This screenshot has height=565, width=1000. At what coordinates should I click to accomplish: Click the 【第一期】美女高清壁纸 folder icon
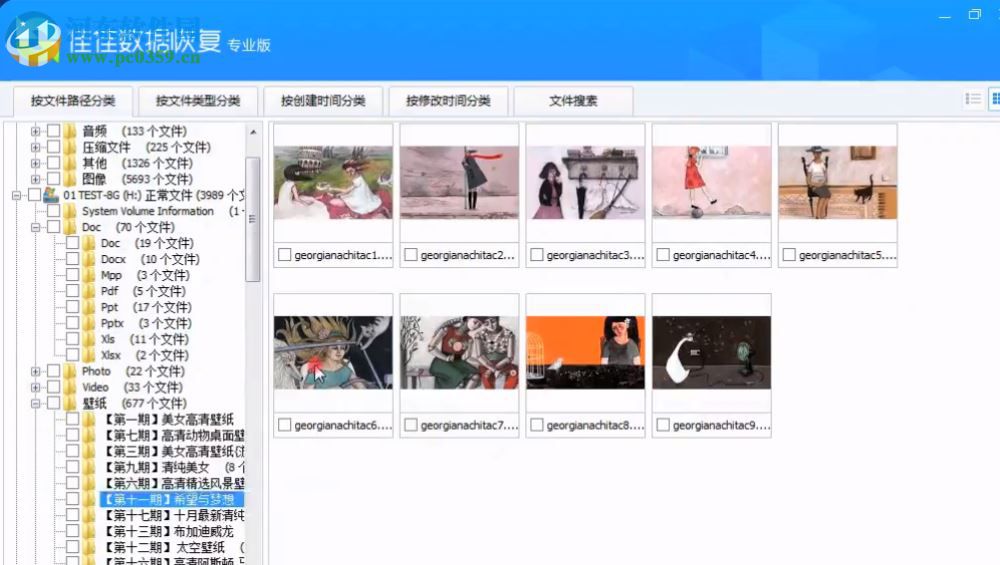[89, 419]
